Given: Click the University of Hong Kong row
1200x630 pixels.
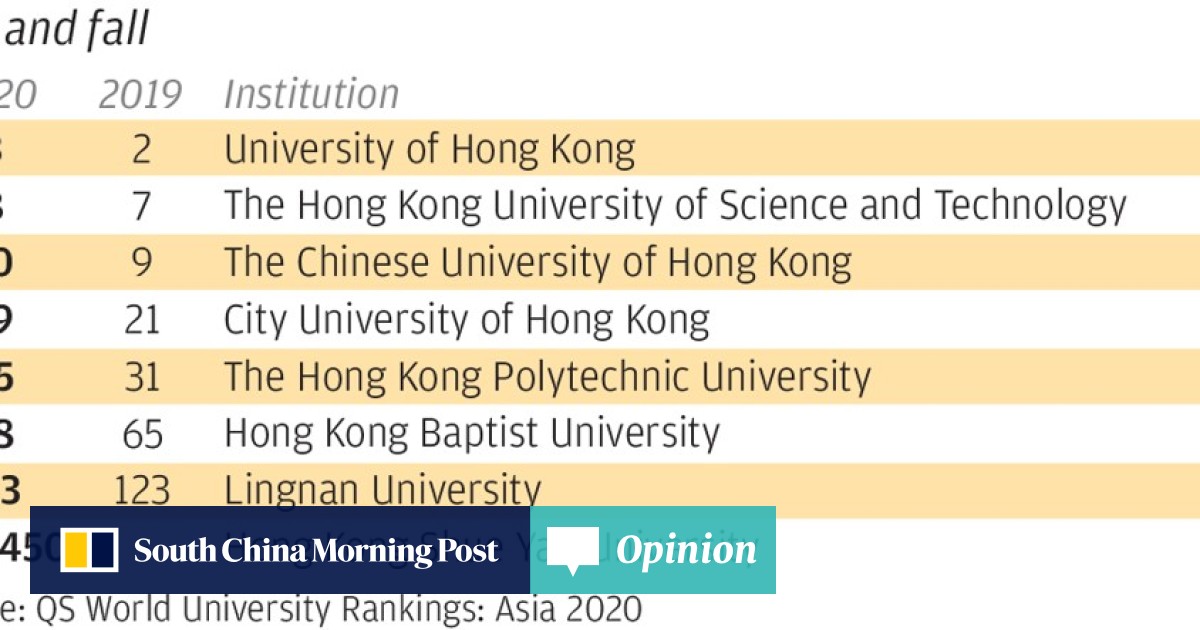Looking at the screenshot, I should click(x=429, y=149).
